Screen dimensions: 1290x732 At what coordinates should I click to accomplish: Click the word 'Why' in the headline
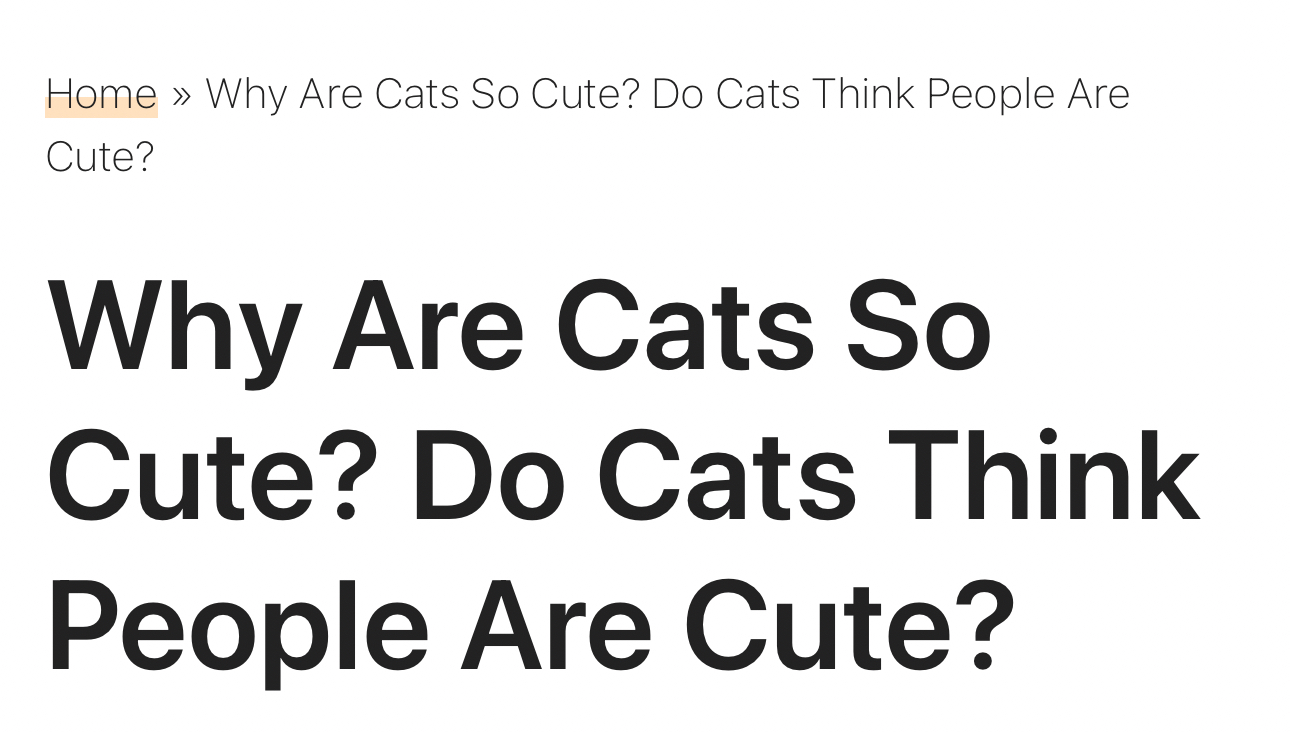[x=174, y=327]
